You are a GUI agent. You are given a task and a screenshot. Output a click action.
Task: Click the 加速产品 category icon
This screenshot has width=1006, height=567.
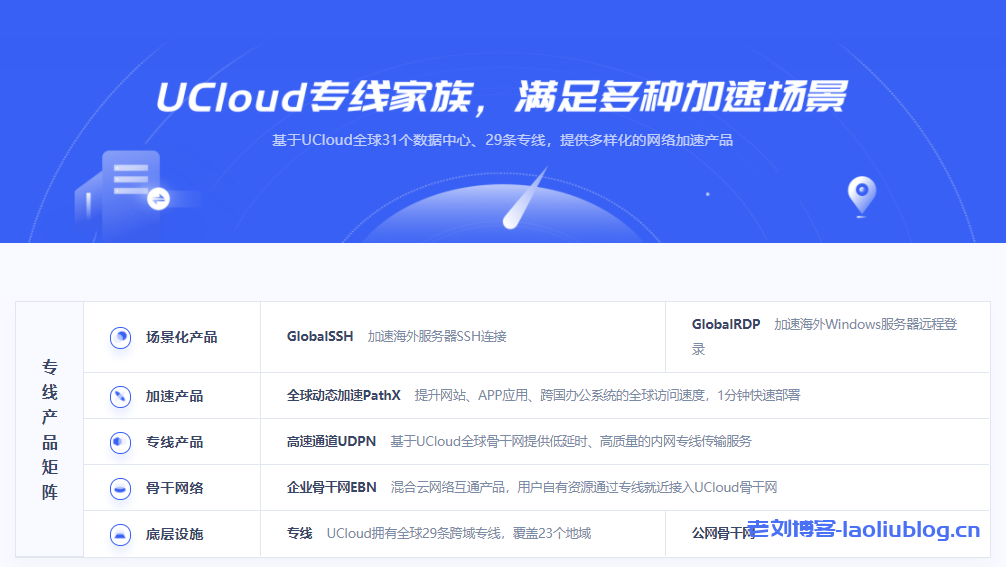pyautogui.click(x=120, y=396)
